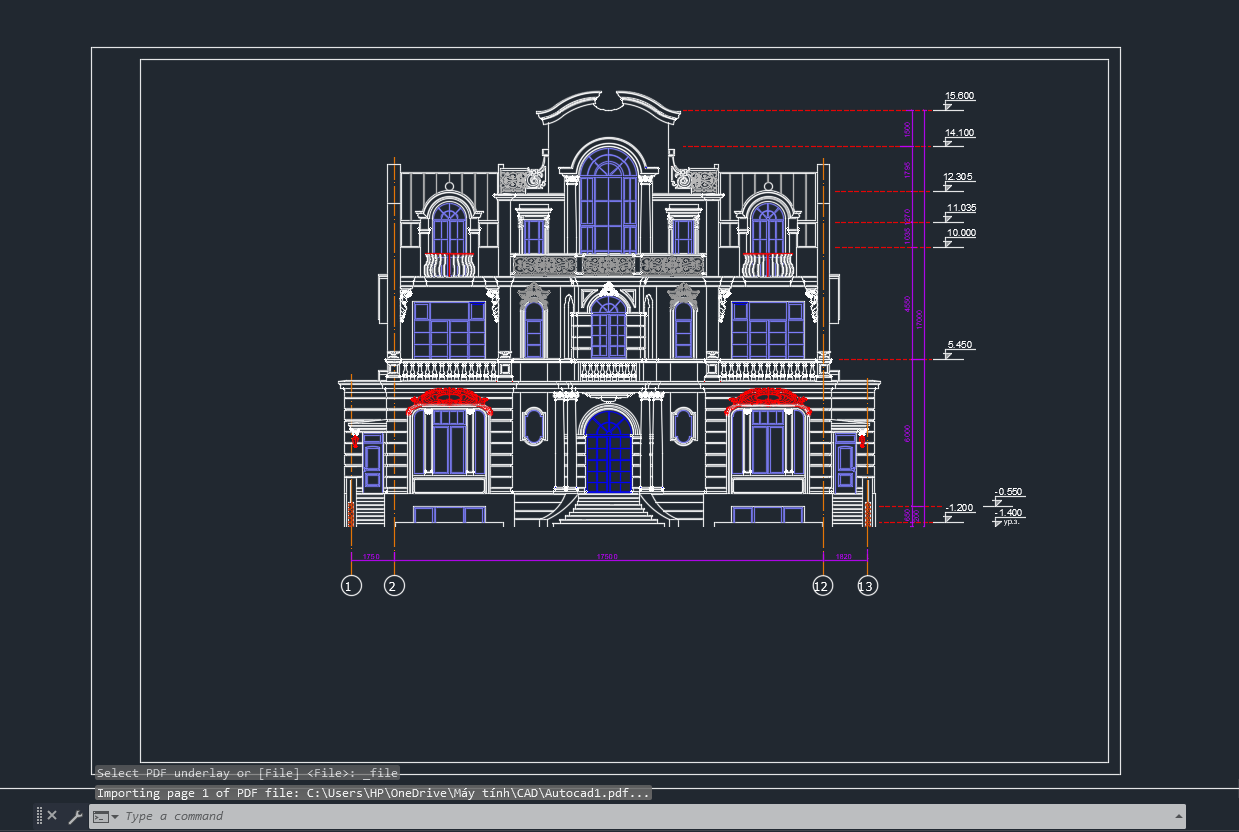Select the vertical dimension text 4550

[908, 303]
